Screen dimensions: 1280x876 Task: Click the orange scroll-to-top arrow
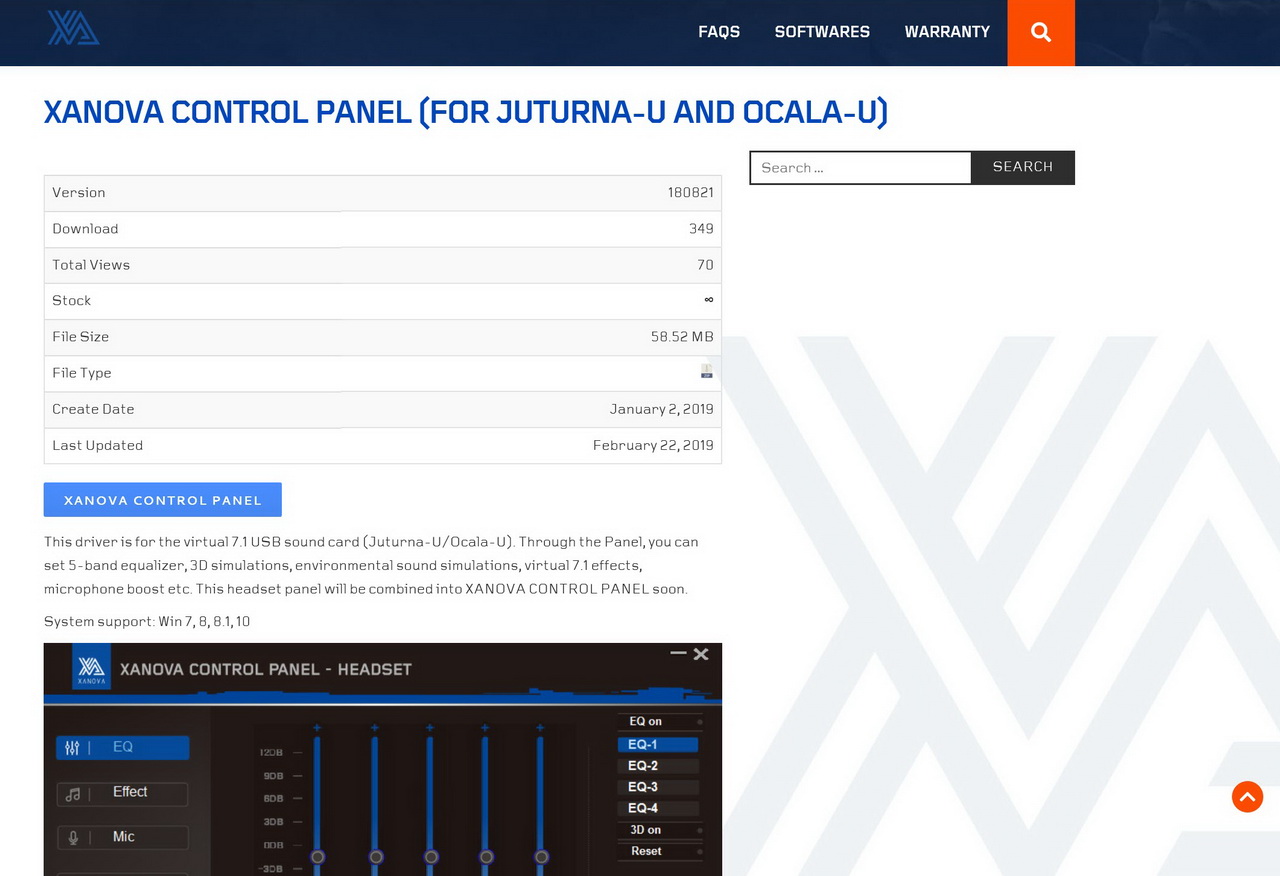point(1247,797)
